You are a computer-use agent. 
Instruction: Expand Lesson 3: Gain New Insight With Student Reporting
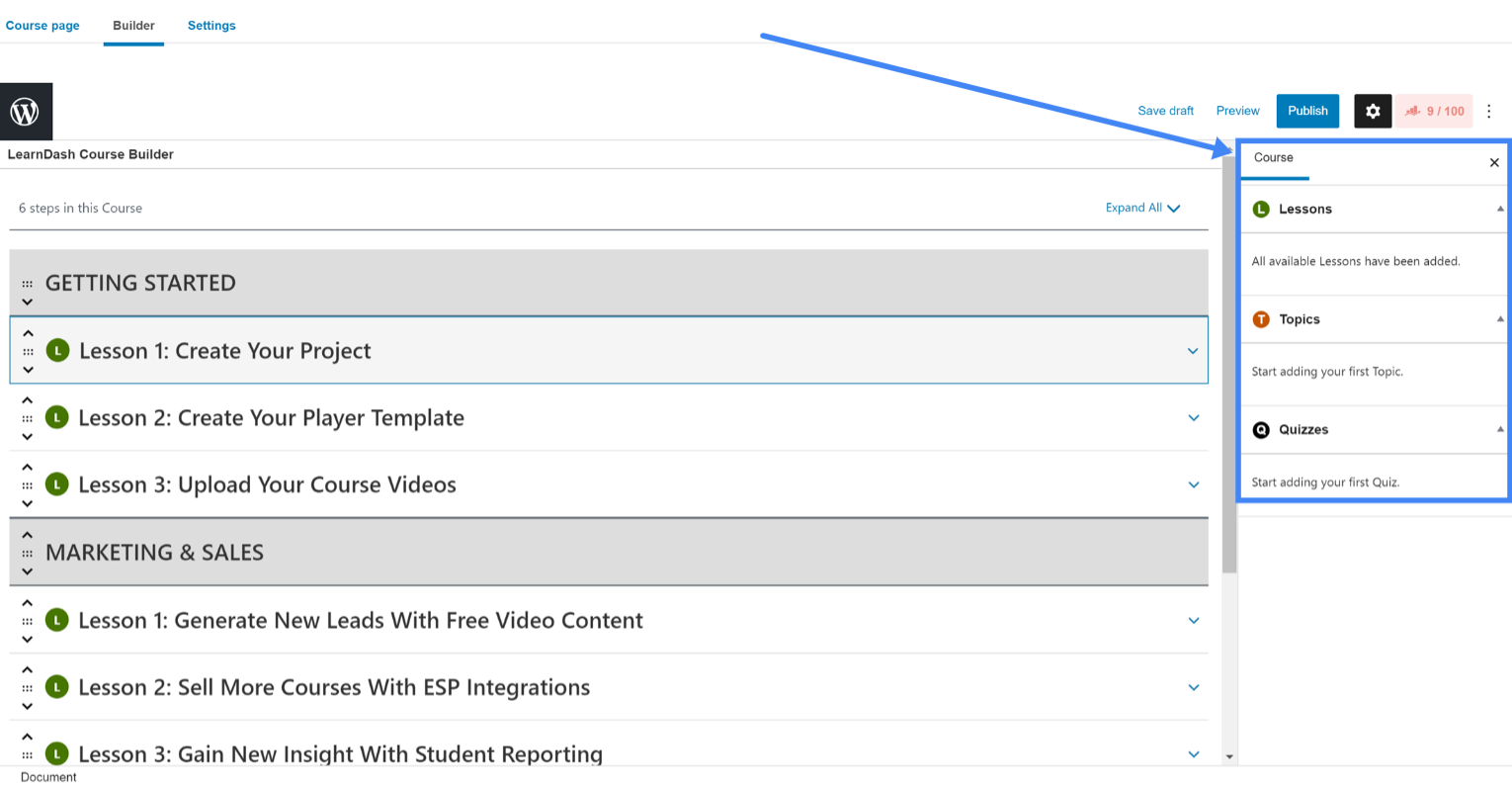coord(1193,754)
